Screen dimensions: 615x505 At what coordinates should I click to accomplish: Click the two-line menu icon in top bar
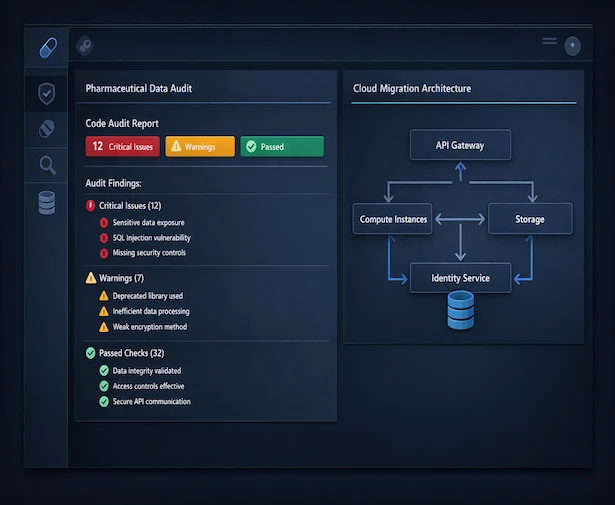(549, 42)
